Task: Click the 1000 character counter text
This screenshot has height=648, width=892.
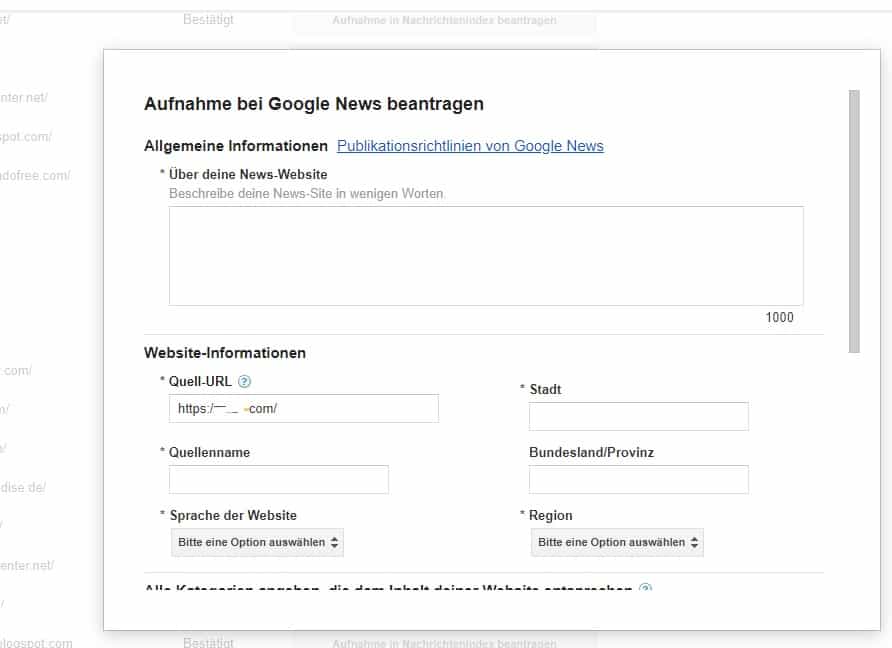Action: (x=779, y=317)
